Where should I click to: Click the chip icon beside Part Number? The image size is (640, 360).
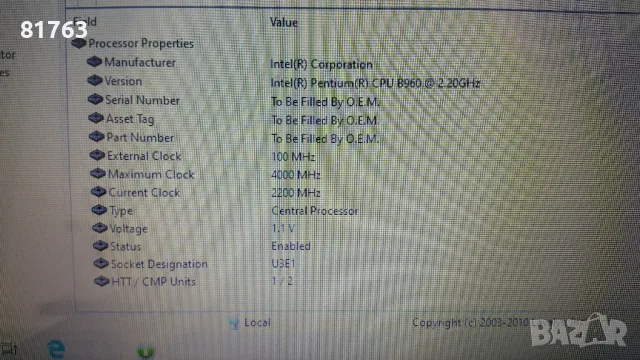pyautogui.click(x=97, y=136)
